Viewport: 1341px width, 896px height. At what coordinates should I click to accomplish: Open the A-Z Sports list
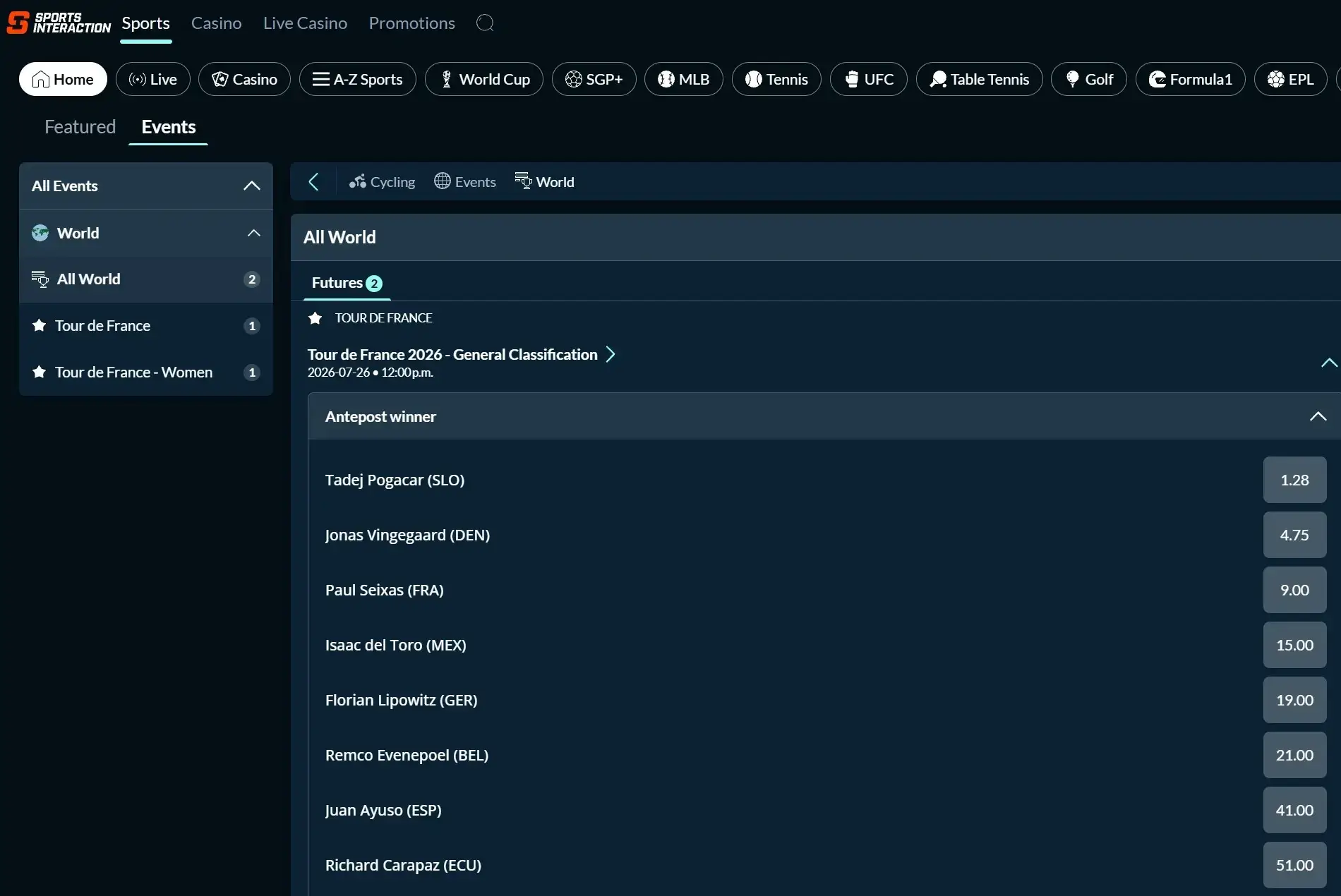point(358,79)
